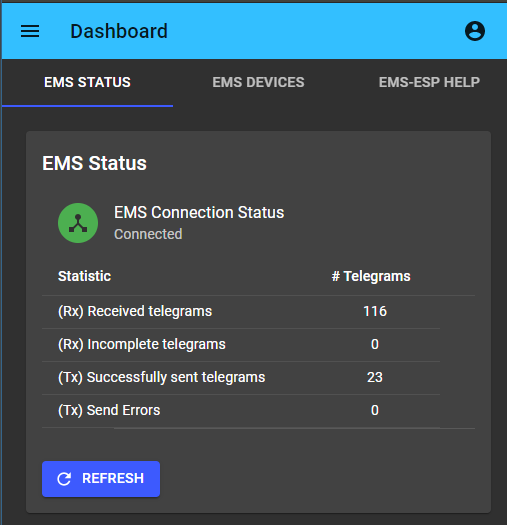This screenshot has height=525, width=507.
Task: Click the Connected status text
Action: click(148, 234)
